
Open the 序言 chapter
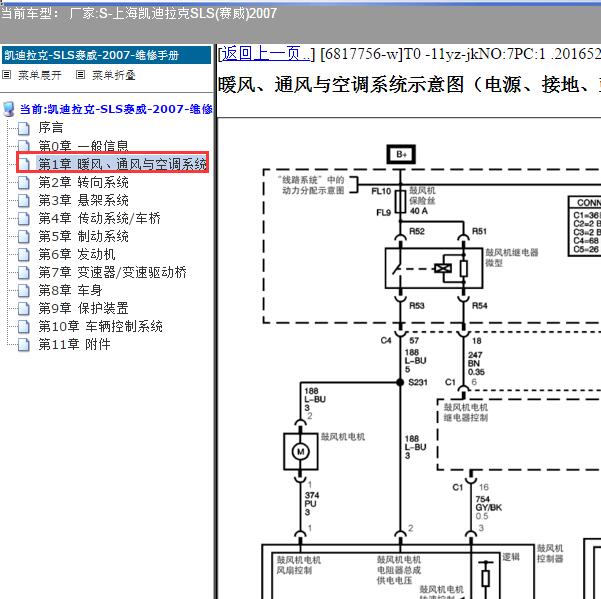coord(51,127)
